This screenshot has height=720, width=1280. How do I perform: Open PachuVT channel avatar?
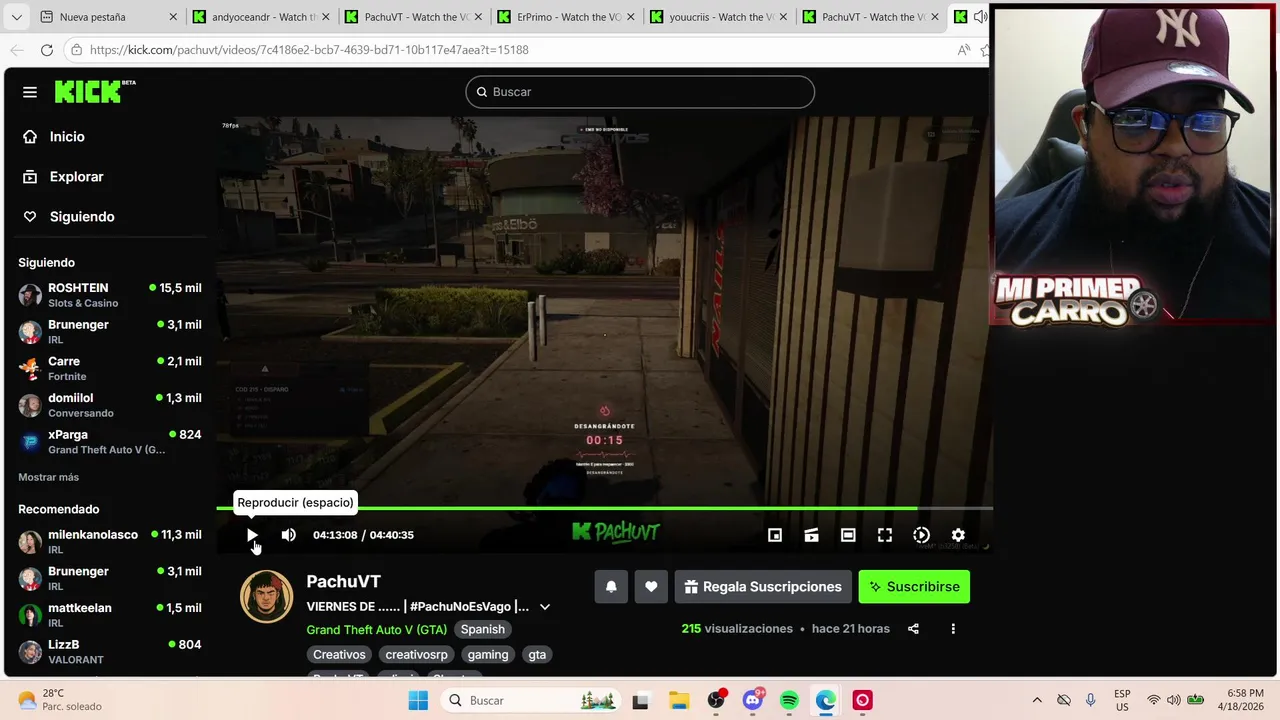point(266,596)
